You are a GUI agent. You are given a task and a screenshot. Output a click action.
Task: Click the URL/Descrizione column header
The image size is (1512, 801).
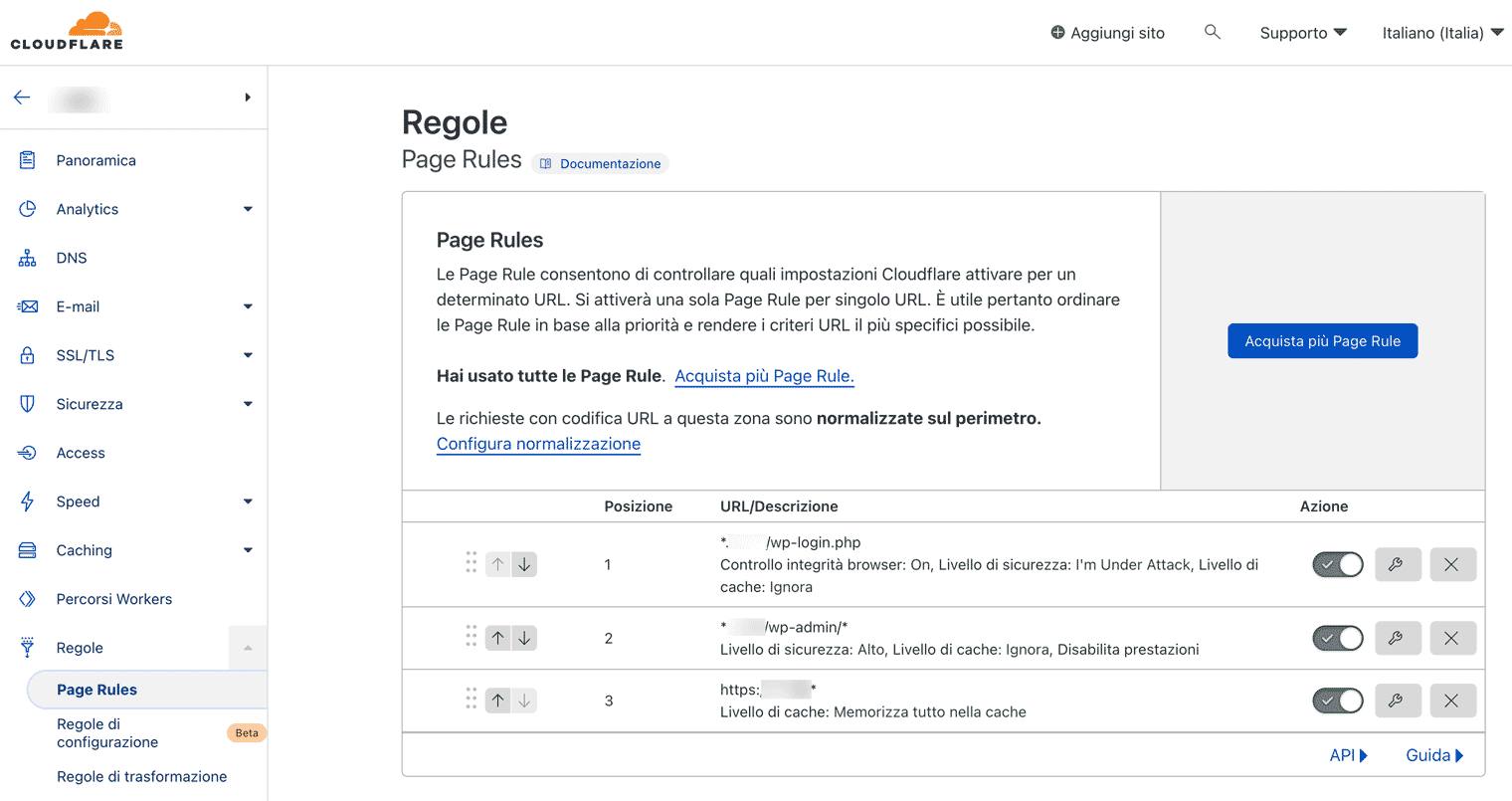pyautogui.click(x=779, y=506)
